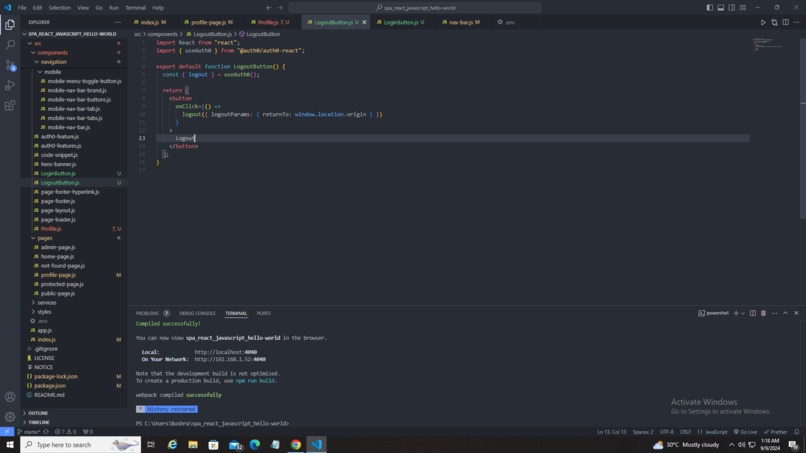Click Windows Start button

[x=10, y=445]
